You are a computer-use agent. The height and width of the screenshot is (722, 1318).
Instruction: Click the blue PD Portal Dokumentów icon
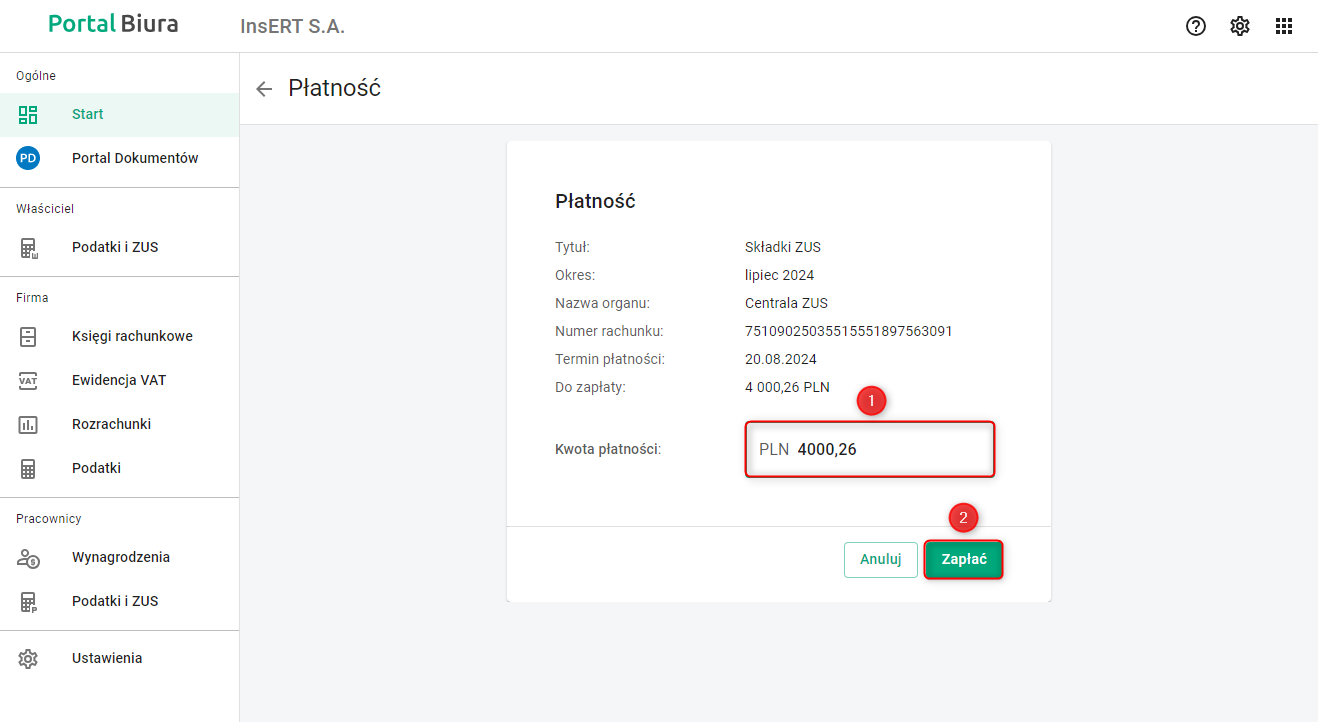coord(28,158)
